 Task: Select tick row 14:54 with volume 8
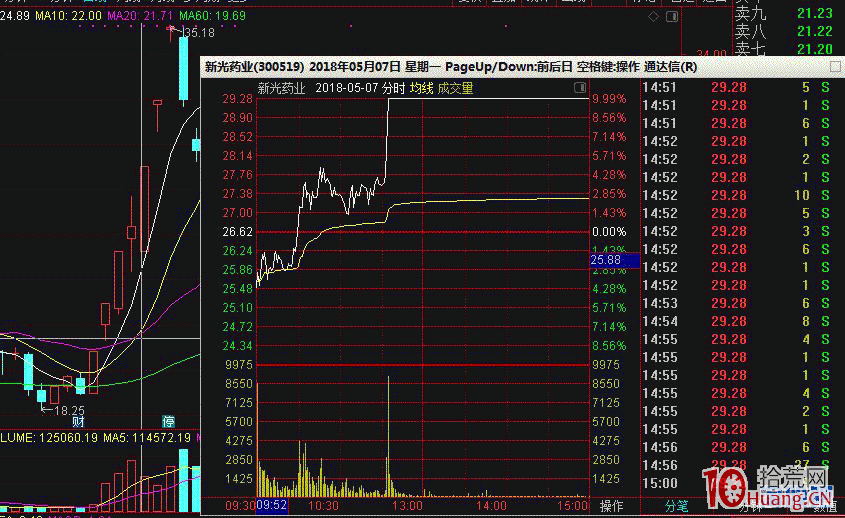click(x=737, y=321)
